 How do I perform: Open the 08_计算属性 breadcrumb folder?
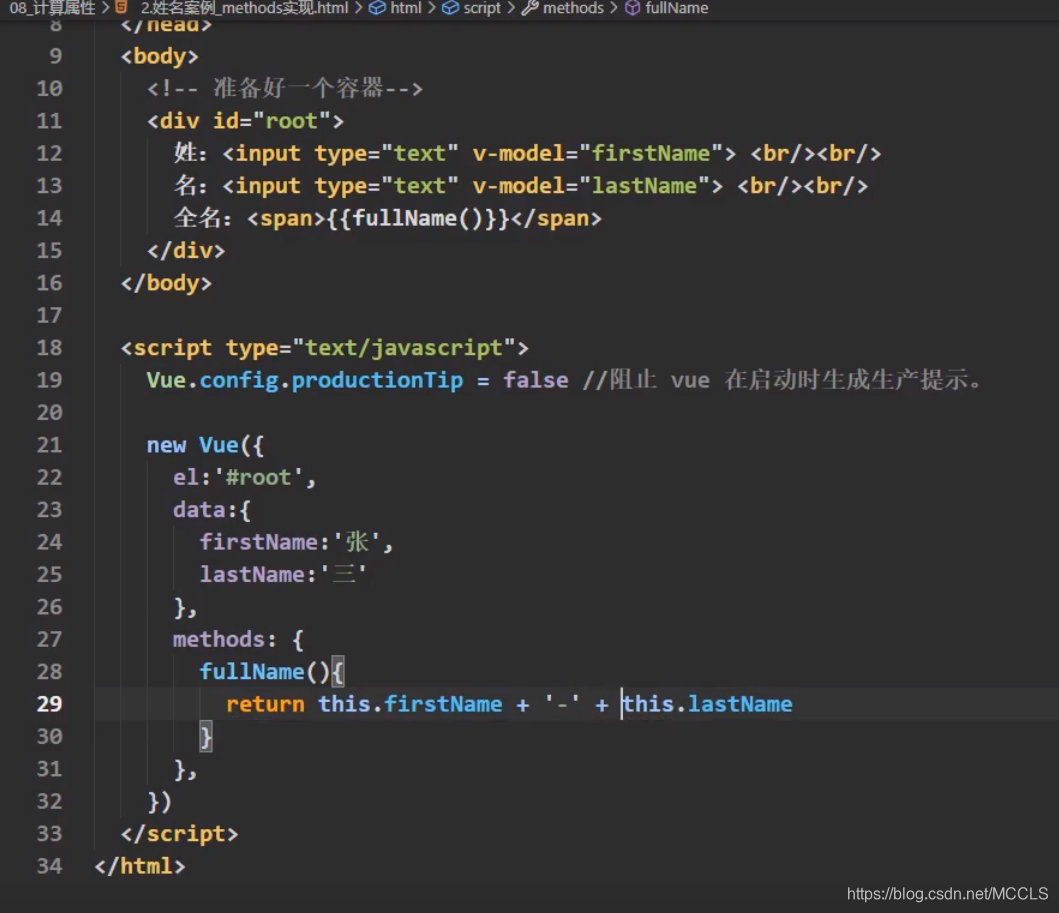coord(52,8)
